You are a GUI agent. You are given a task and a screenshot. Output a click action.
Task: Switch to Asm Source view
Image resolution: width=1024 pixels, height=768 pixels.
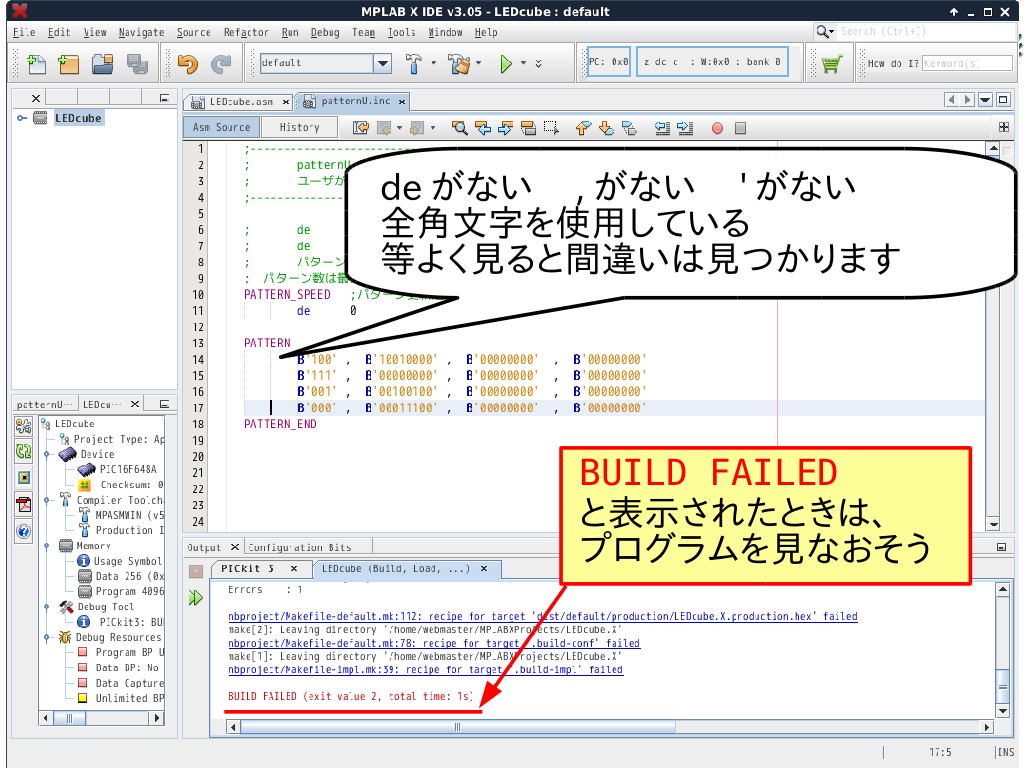click(221, 127)
